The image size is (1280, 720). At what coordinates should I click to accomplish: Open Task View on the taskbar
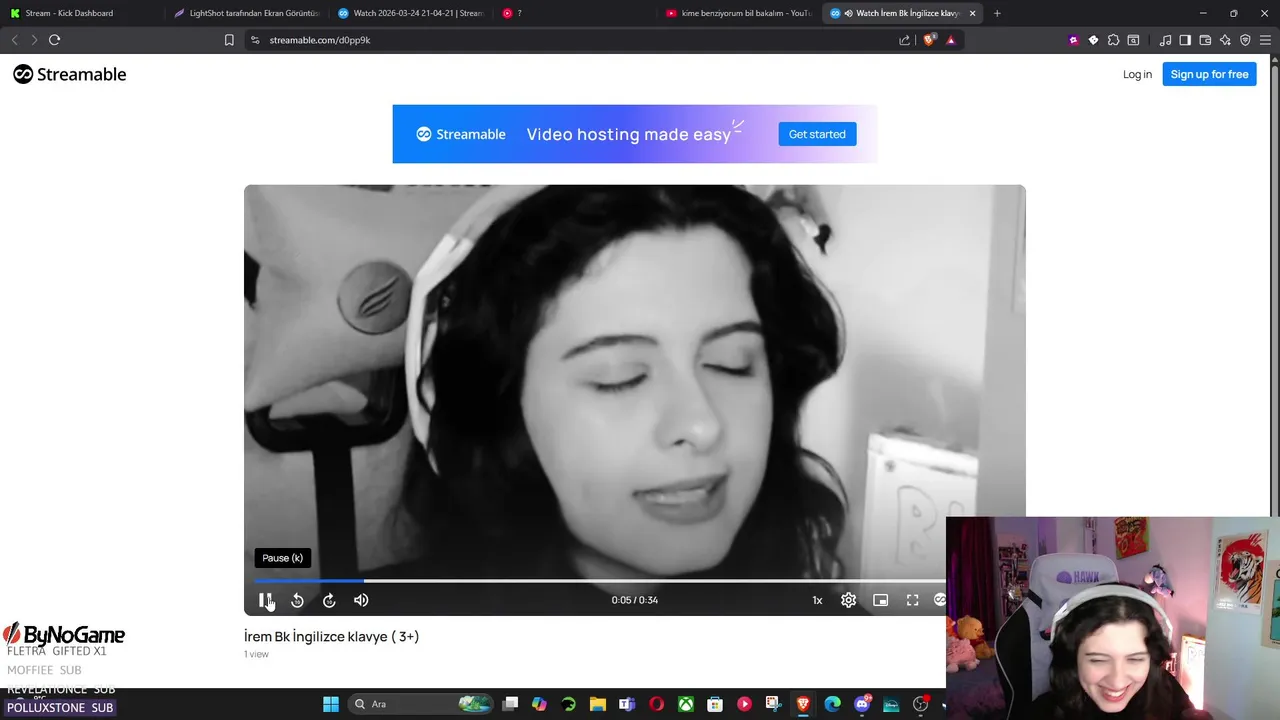[x=510, y=704]
